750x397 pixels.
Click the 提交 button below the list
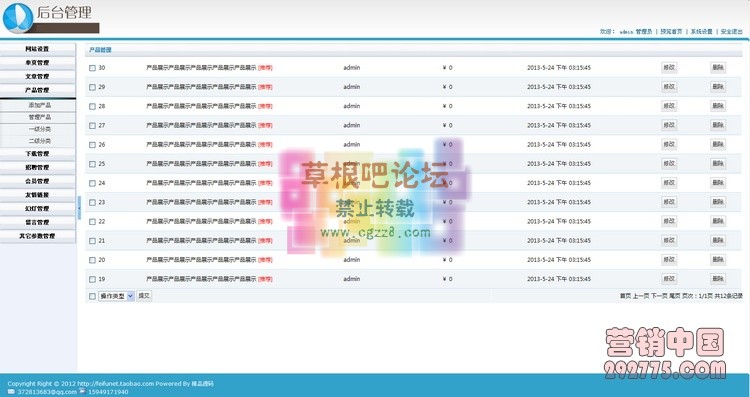pyautogui.click(x=144, y=296)
